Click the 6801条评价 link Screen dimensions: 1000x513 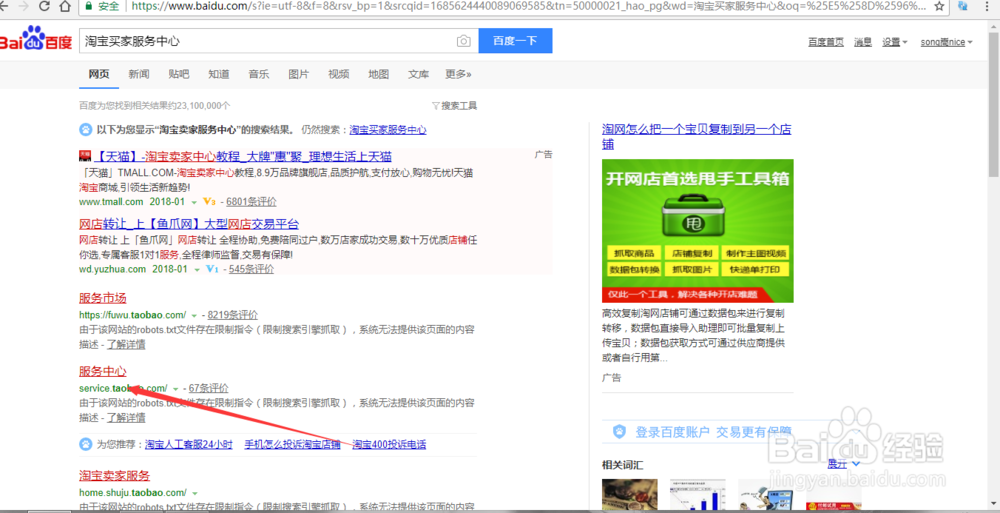[251, 202]
